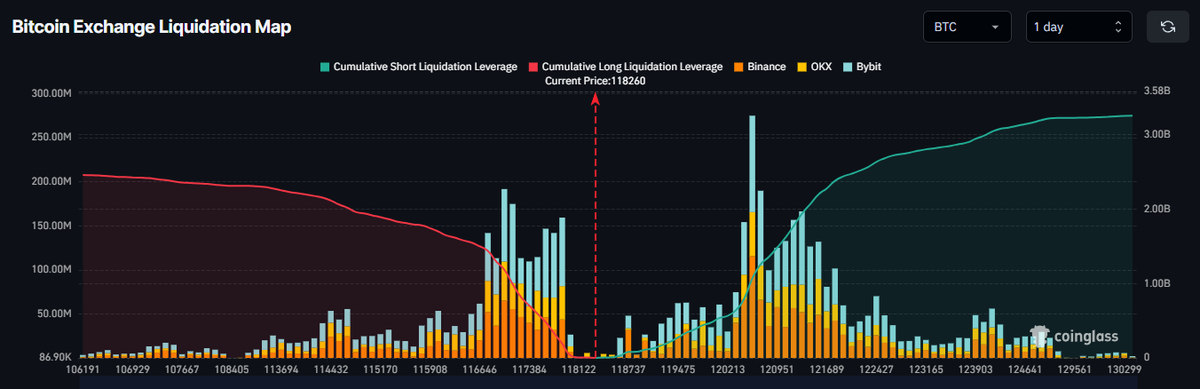Click the 107667 price axis label
This screenshot has width=1200, height=389.
[182, 370]
